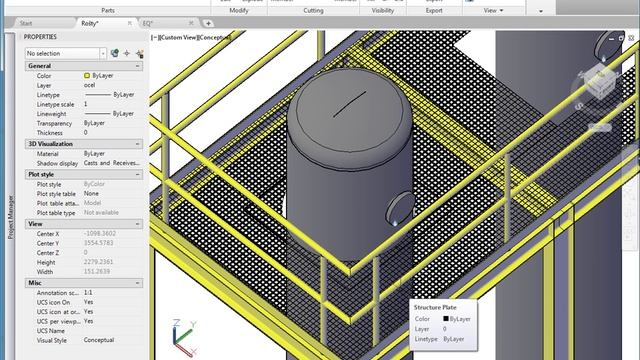Collapse the 3D Visualization section
Viewport: 640px width, 360px height.
pos(138,144)
